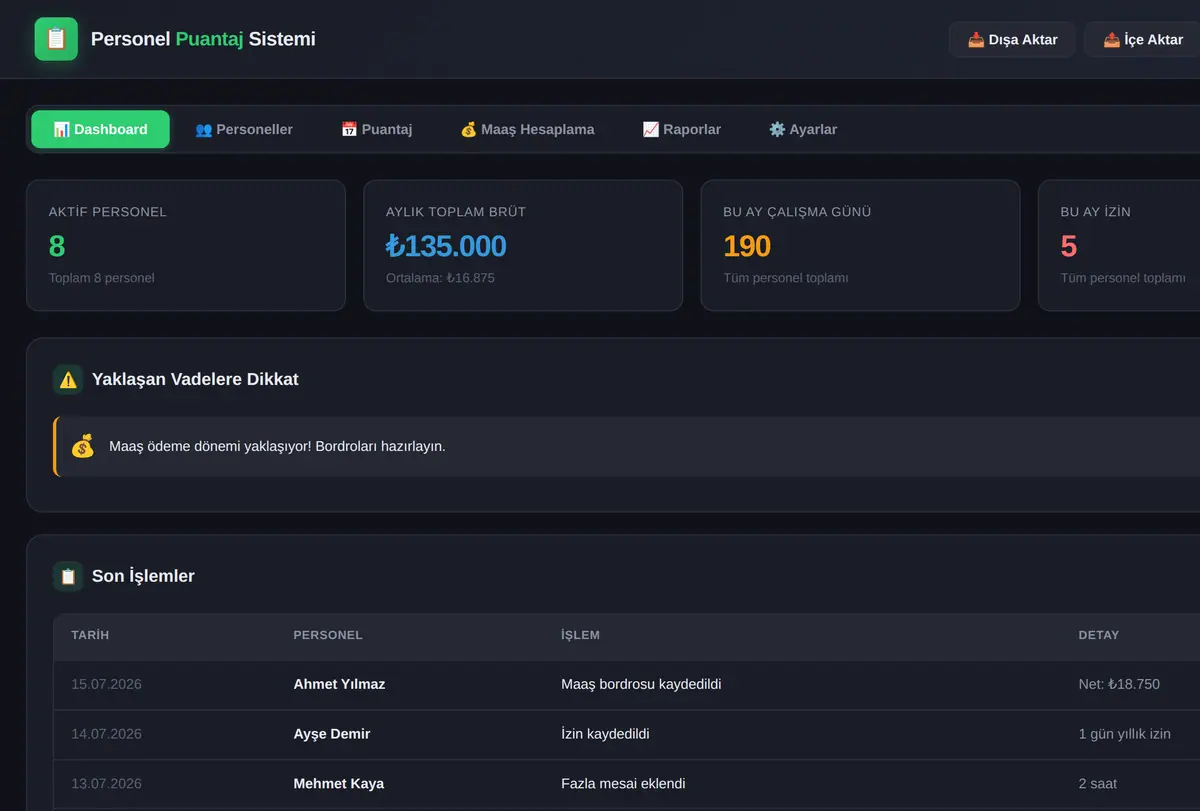Click the Personel Puantaj Sistemi title
Screen dimensions: 1200x811
tap(203, 39)
